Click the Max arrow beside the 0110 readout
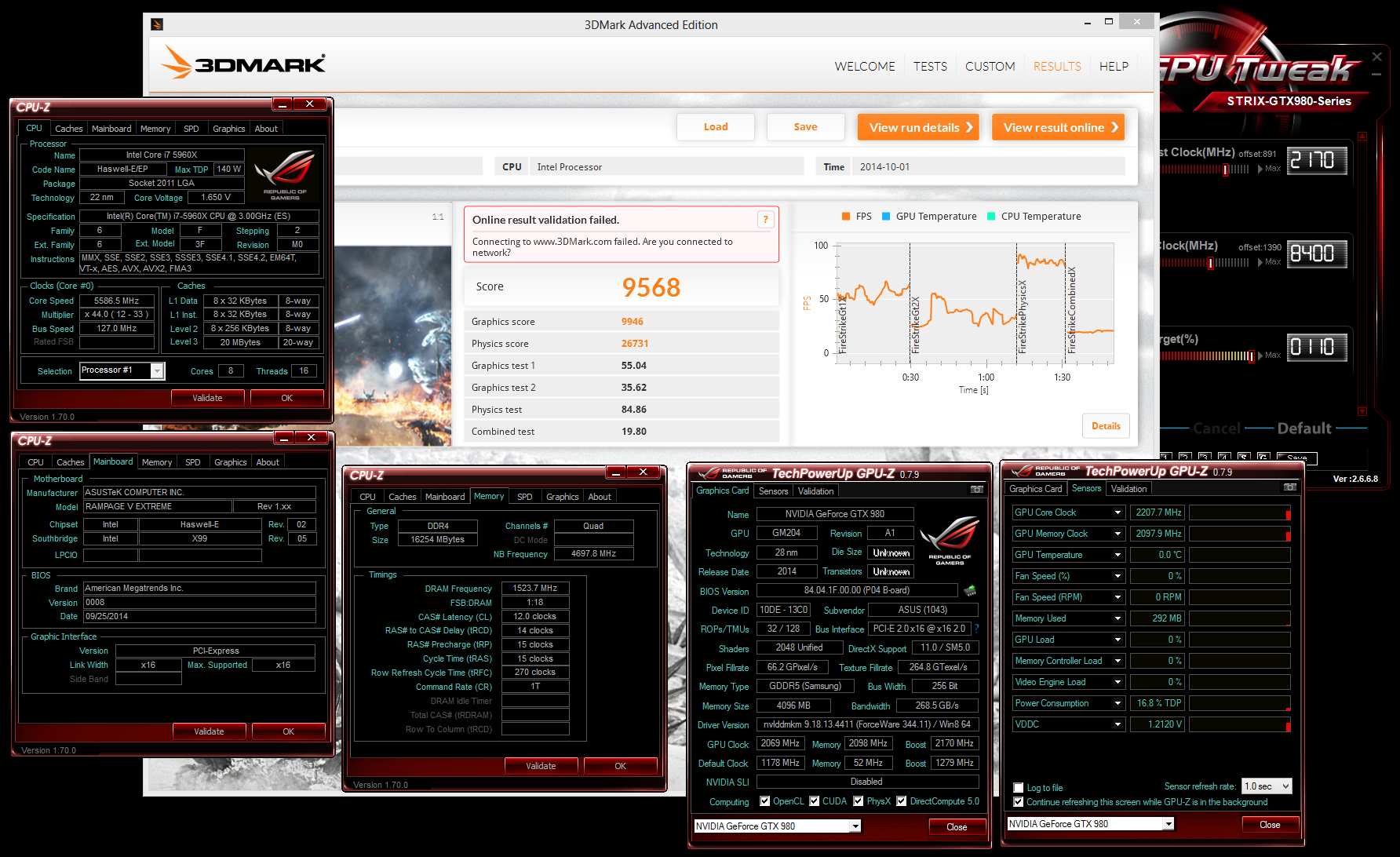Screen dimensions: 1400x857 click(1260, 356)
